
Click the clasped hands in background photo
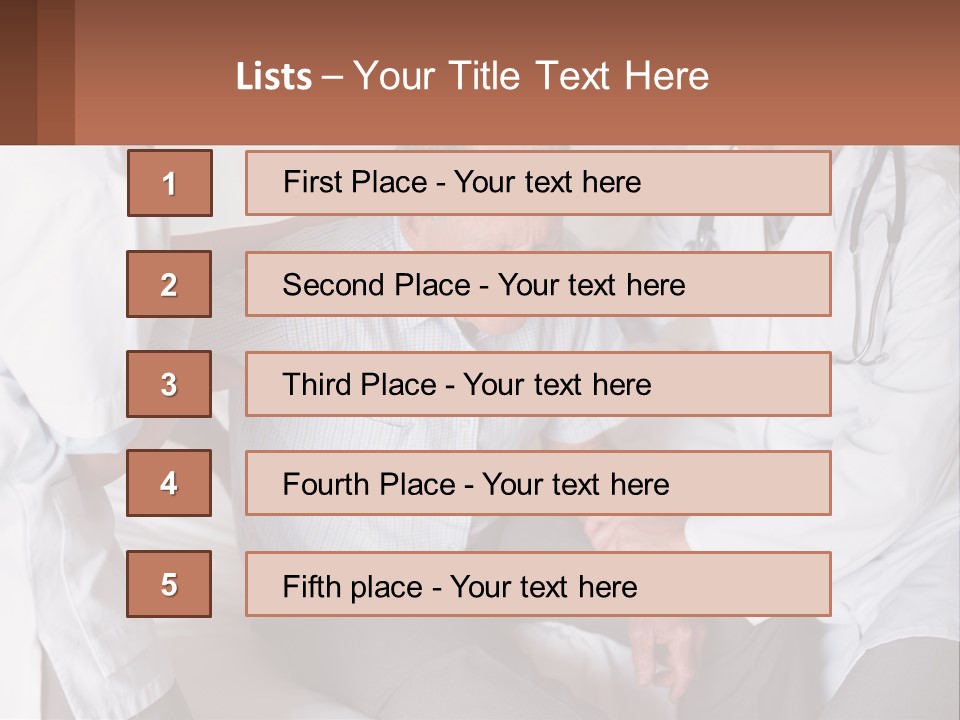(650, 640)
